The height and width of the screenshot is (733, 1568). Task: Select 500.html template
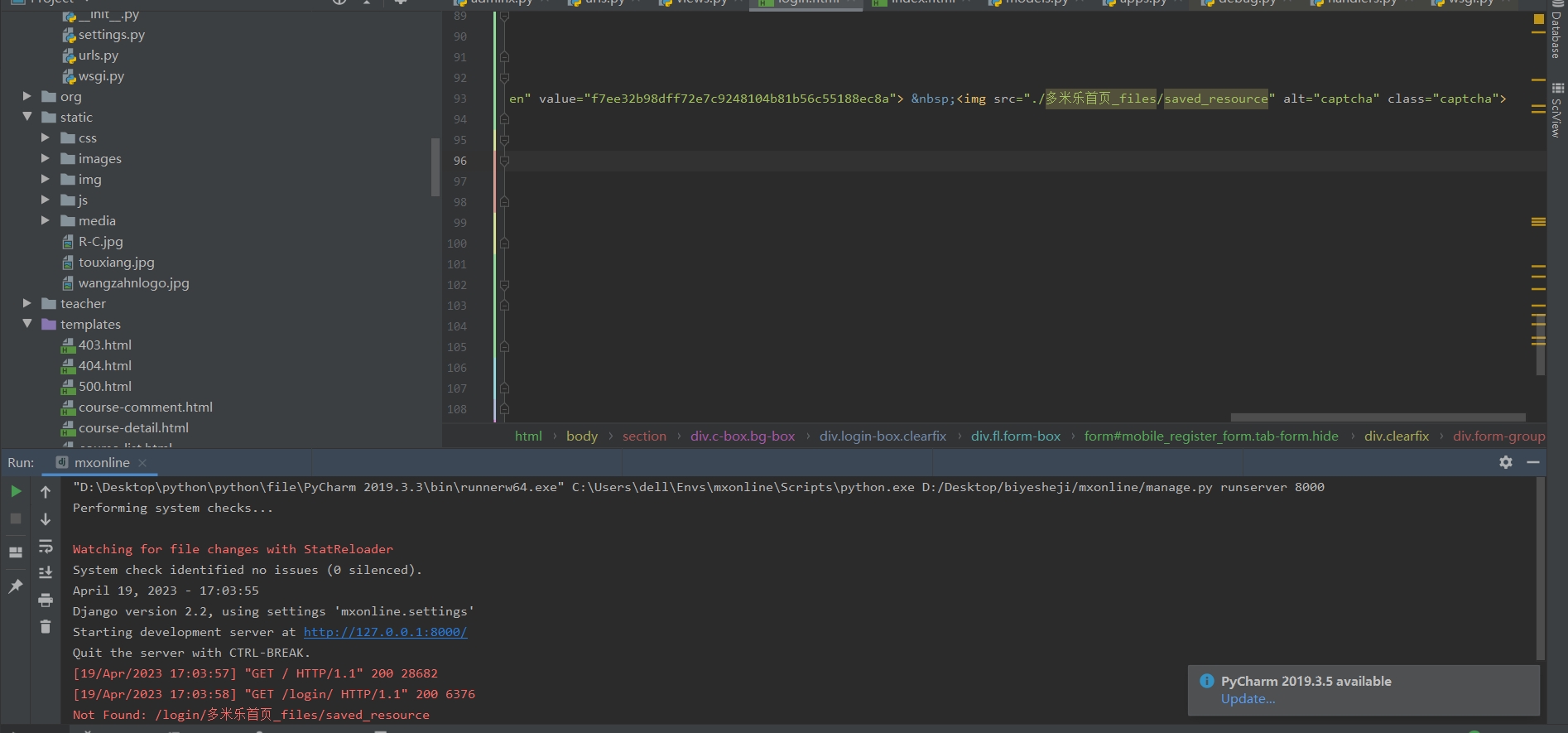point(104,387)
